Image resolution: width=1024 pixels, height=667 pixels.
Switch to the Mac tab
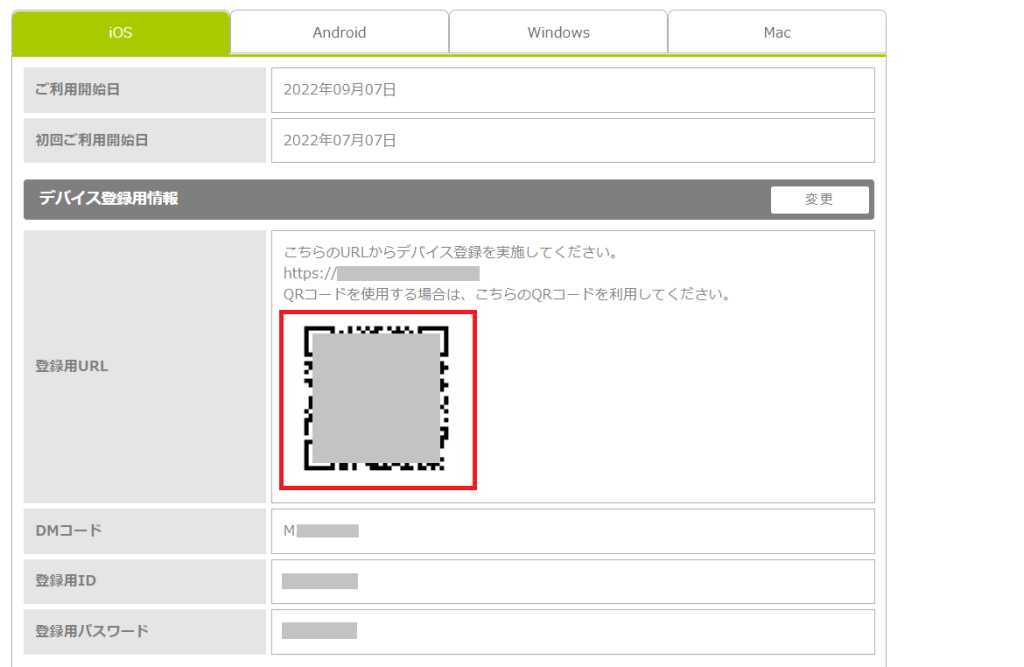[x=777, y=33]
